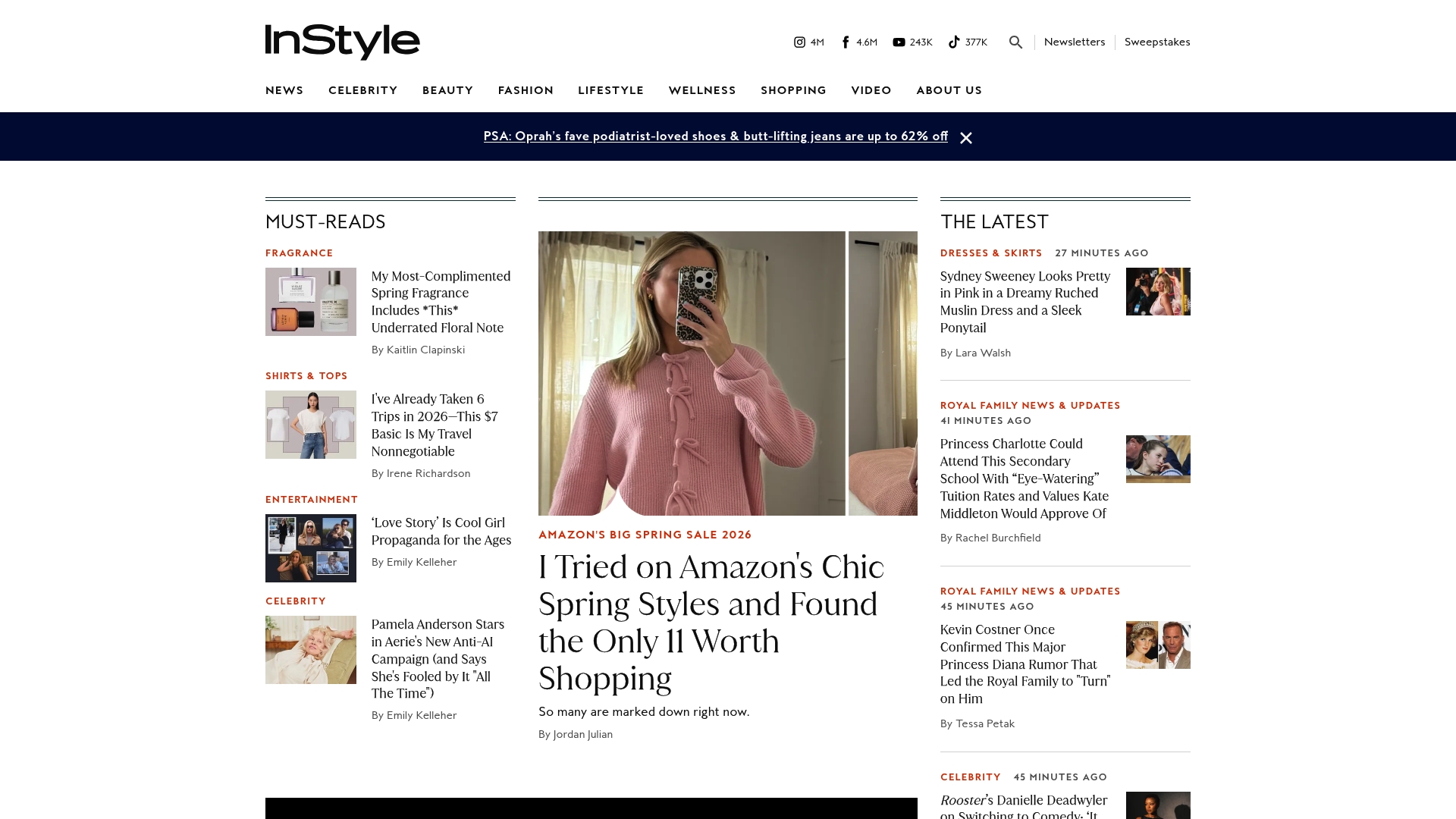
Task: Dismiss the Oprah shoes PSA banner
Action: 966,138
